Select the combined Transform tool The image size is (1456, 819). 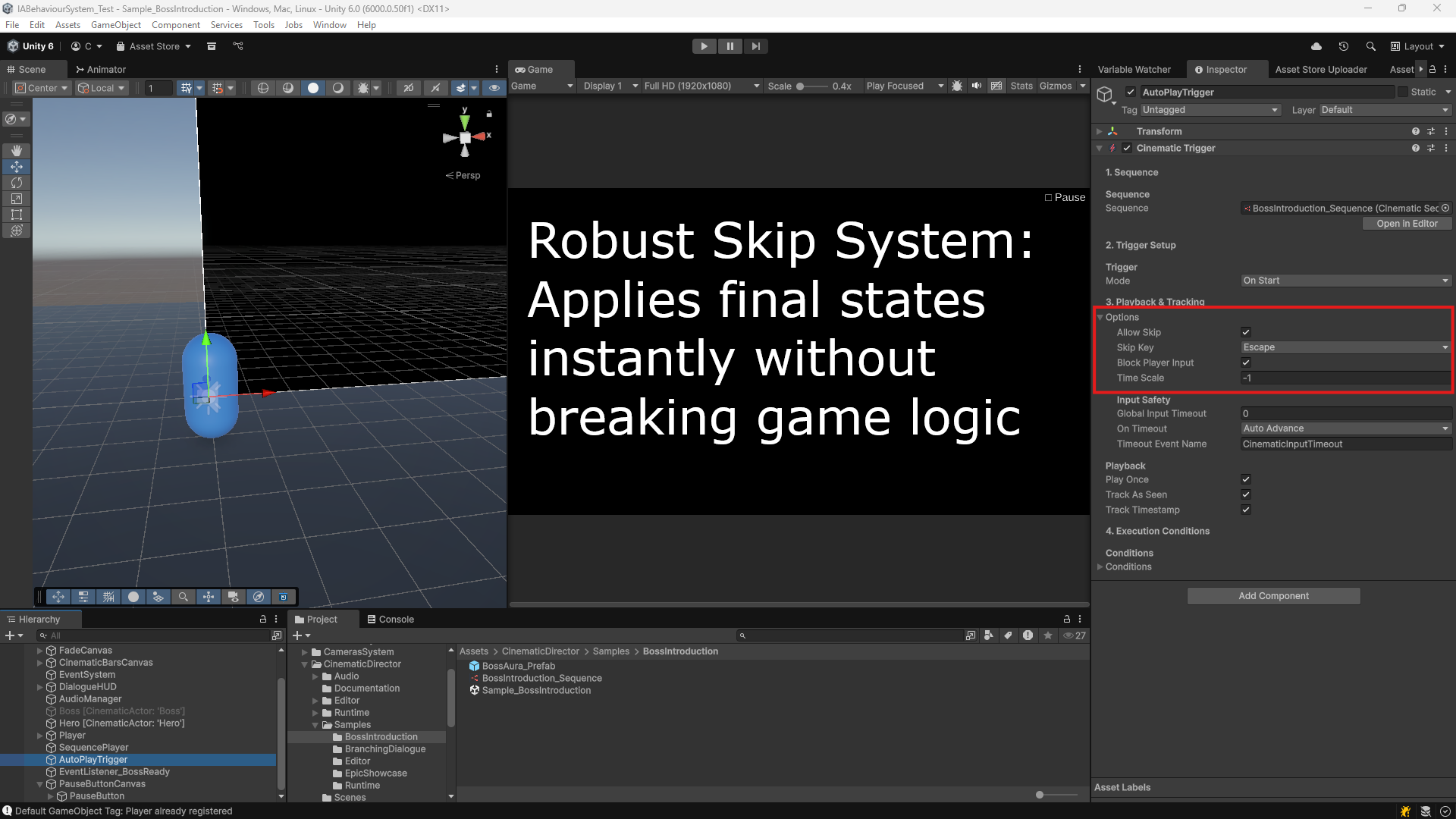pyautogui.click(x=17, y=231)
